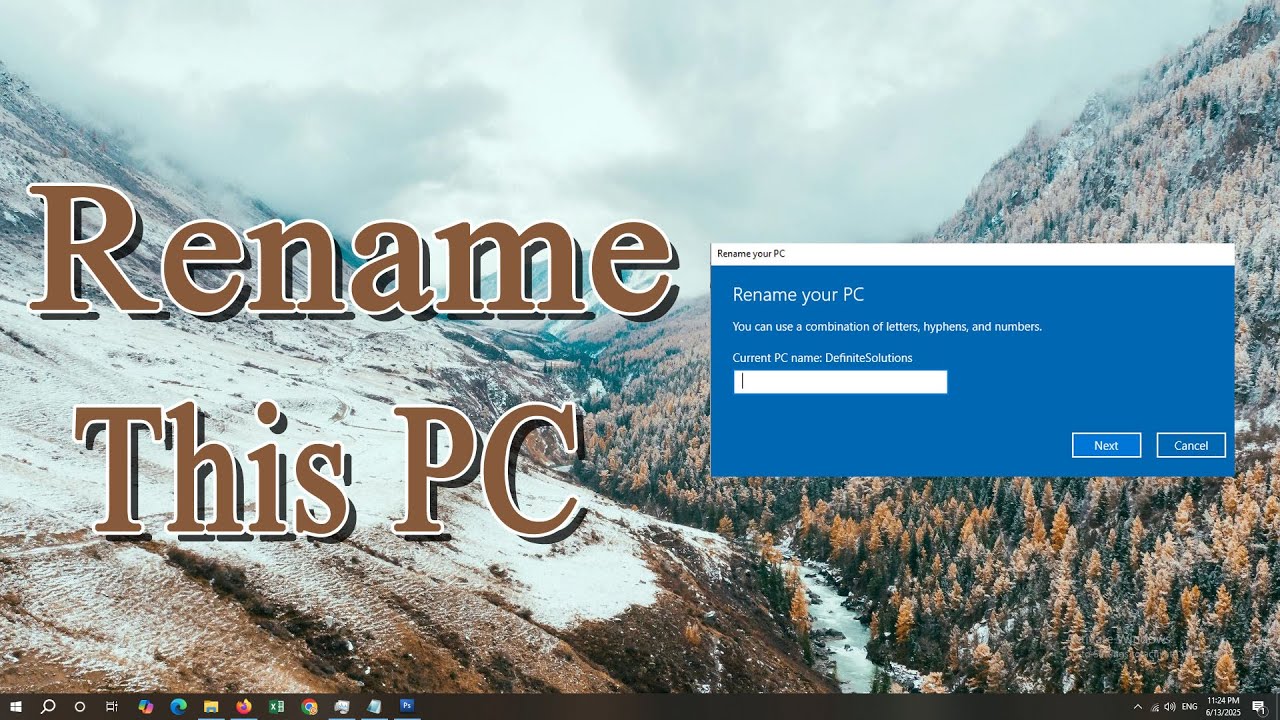Open taskbar Search magnifier

(48, 706)
